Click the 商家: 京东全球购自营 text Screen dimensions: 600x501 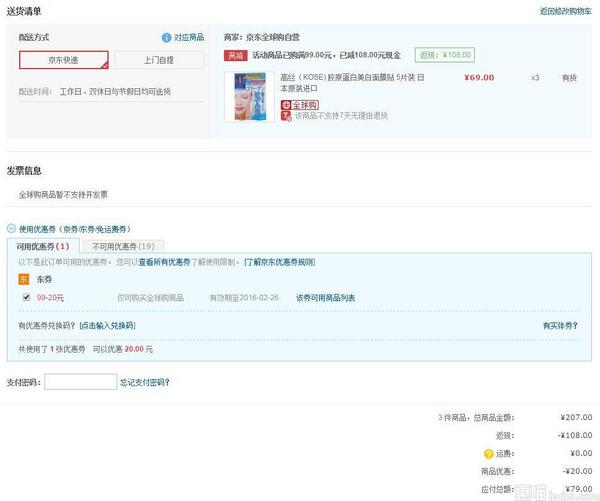262,37
